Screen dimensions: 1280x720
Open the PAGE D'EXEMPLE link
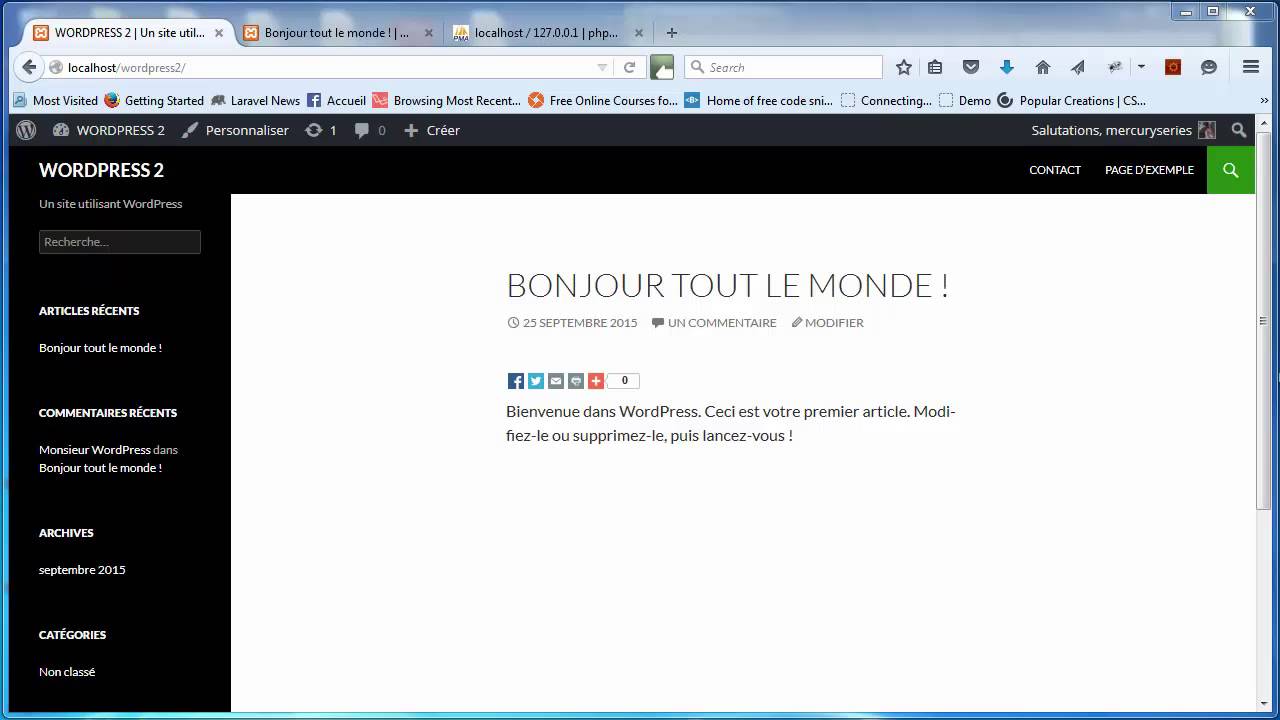pos(1149,170)
